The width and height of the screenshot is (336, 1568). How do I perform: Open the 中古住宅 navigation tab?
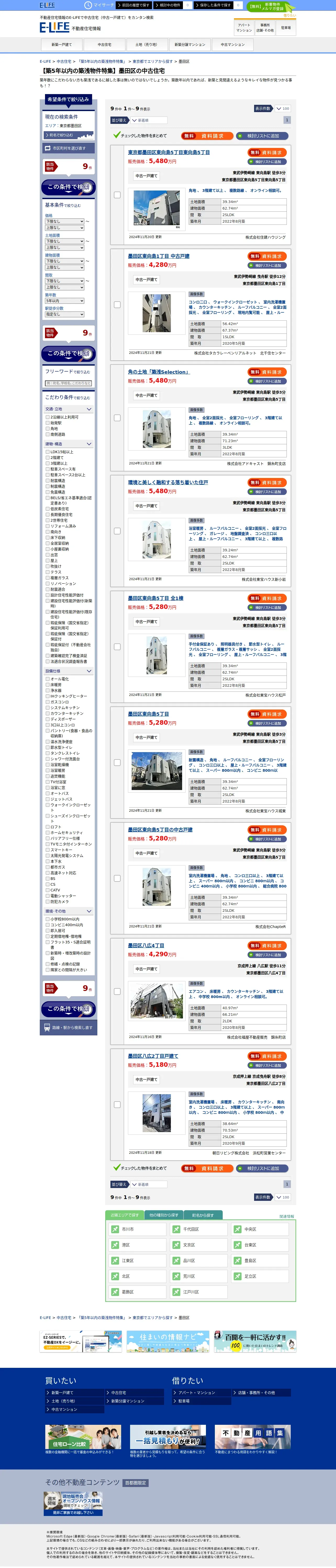(x=104, y=44)
